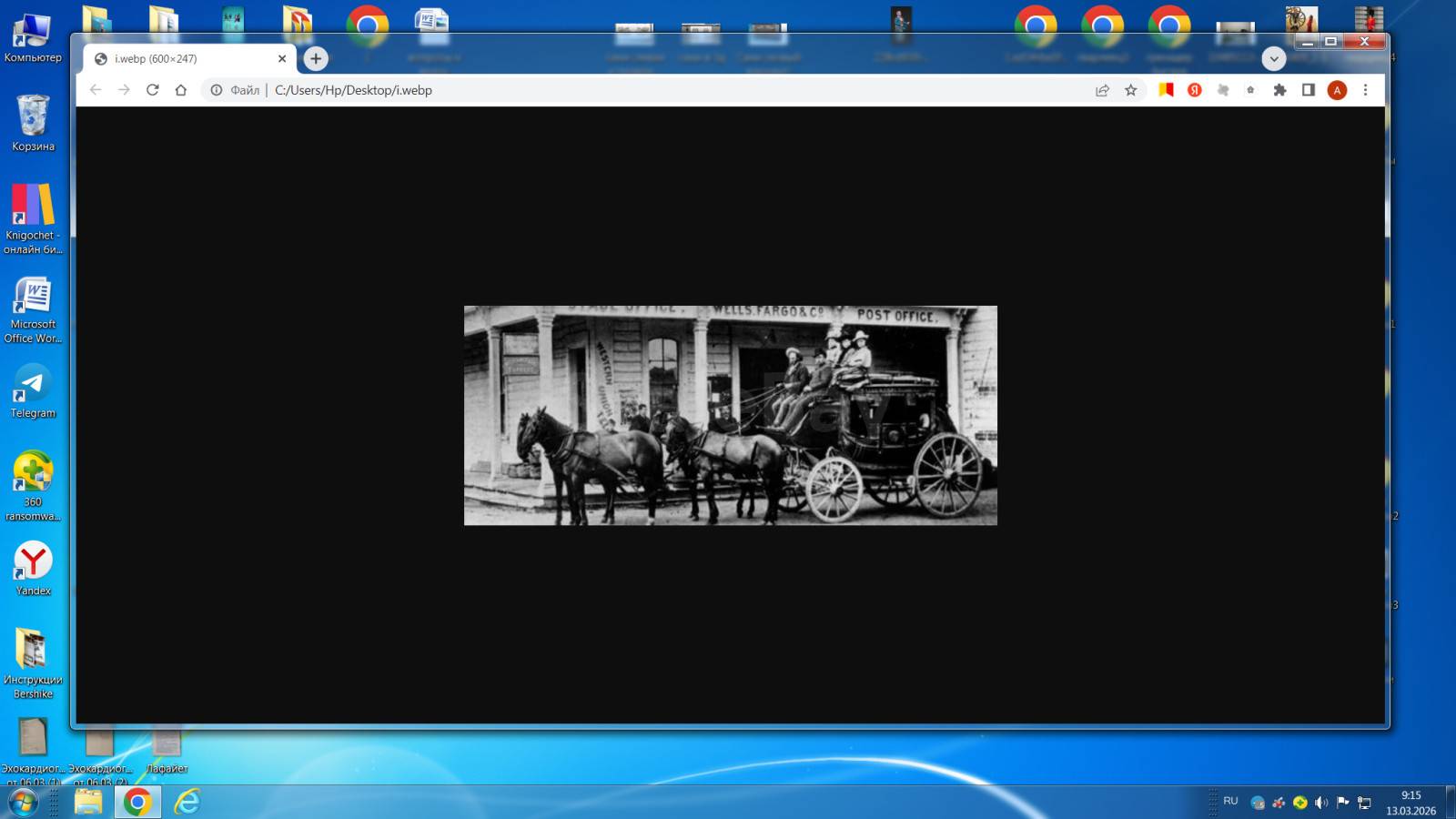Open the Telegram desktop shortcut

pyautogui.click(x=33, y=392)
